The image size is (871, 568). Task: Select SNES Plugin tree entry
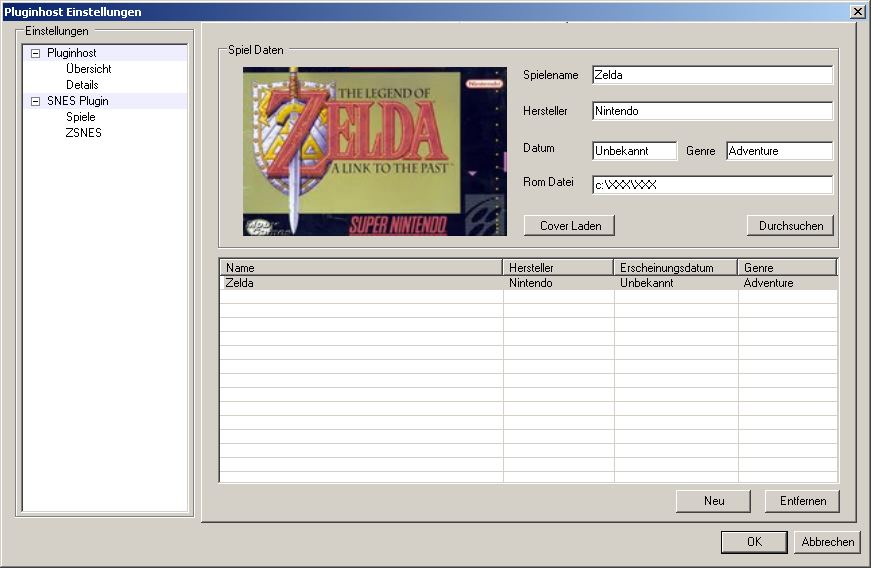pyautogui.click(x=78, y=101)
